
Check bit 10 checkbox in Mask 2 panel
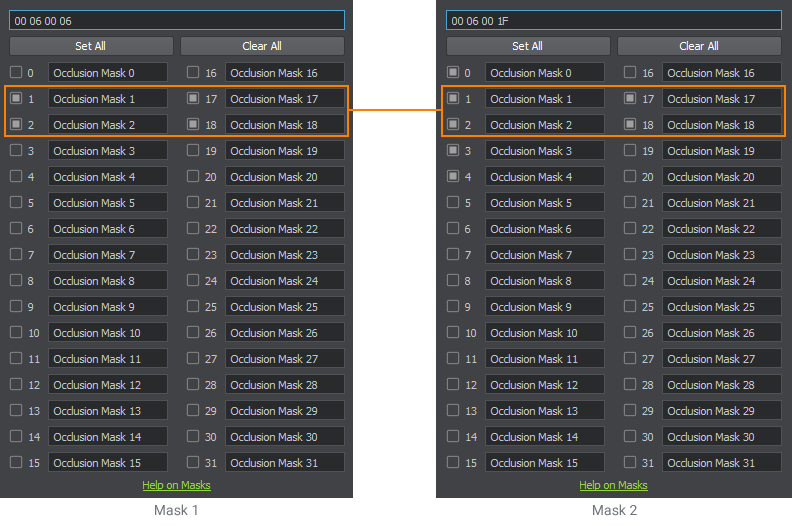point(453,333)
